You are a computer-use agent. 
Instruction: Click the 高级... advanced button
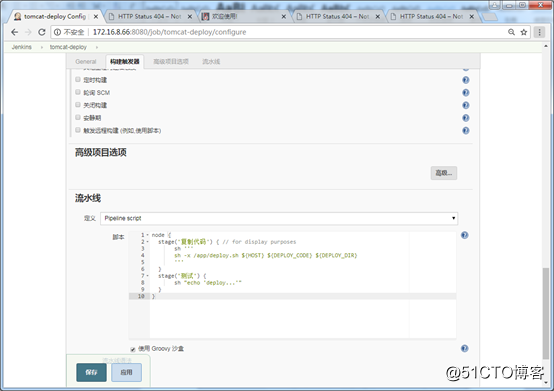tap(444, 173)
